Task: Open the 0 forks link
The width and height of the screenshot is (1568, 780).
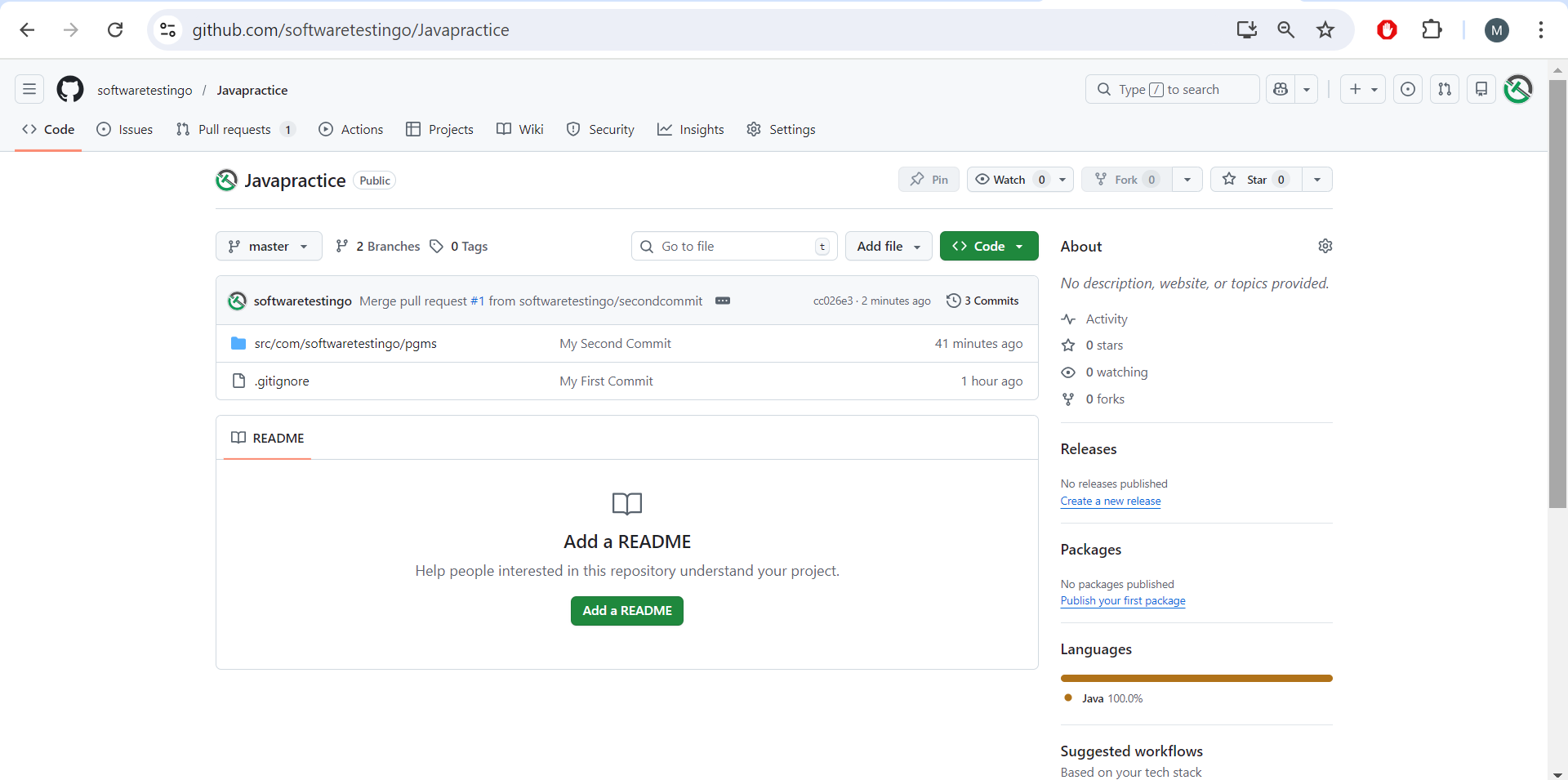Action: point(1093,399)
